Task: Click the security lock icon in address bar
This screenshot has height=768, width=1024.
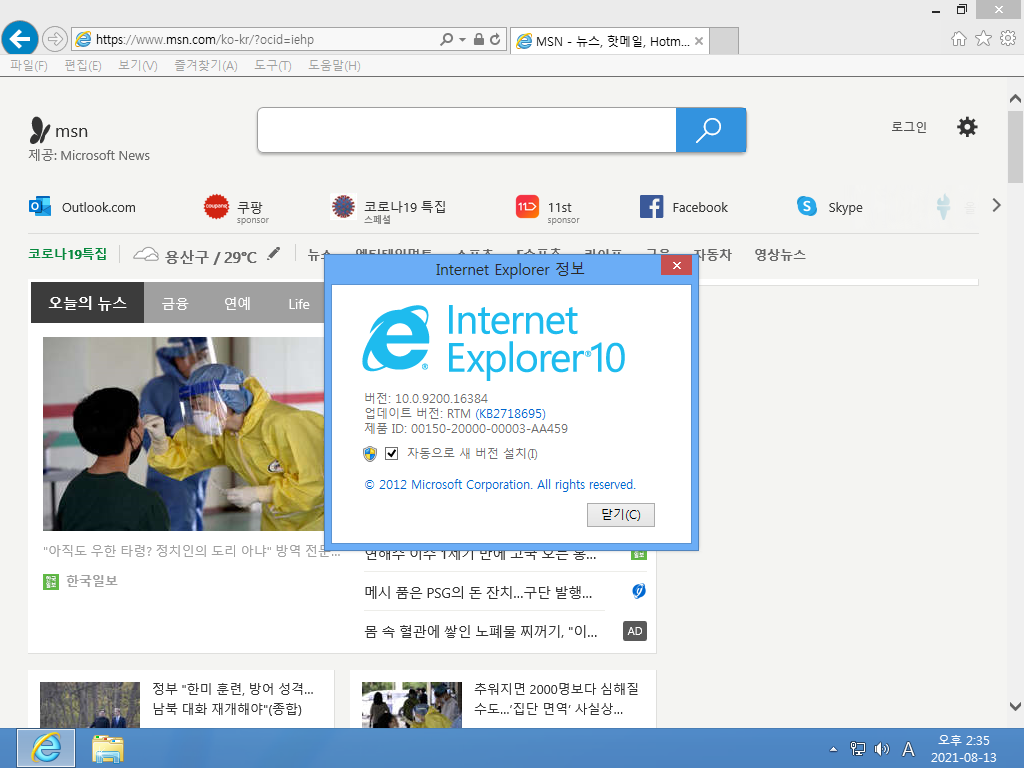Action: pyautogui.click(x=479, y=39)
